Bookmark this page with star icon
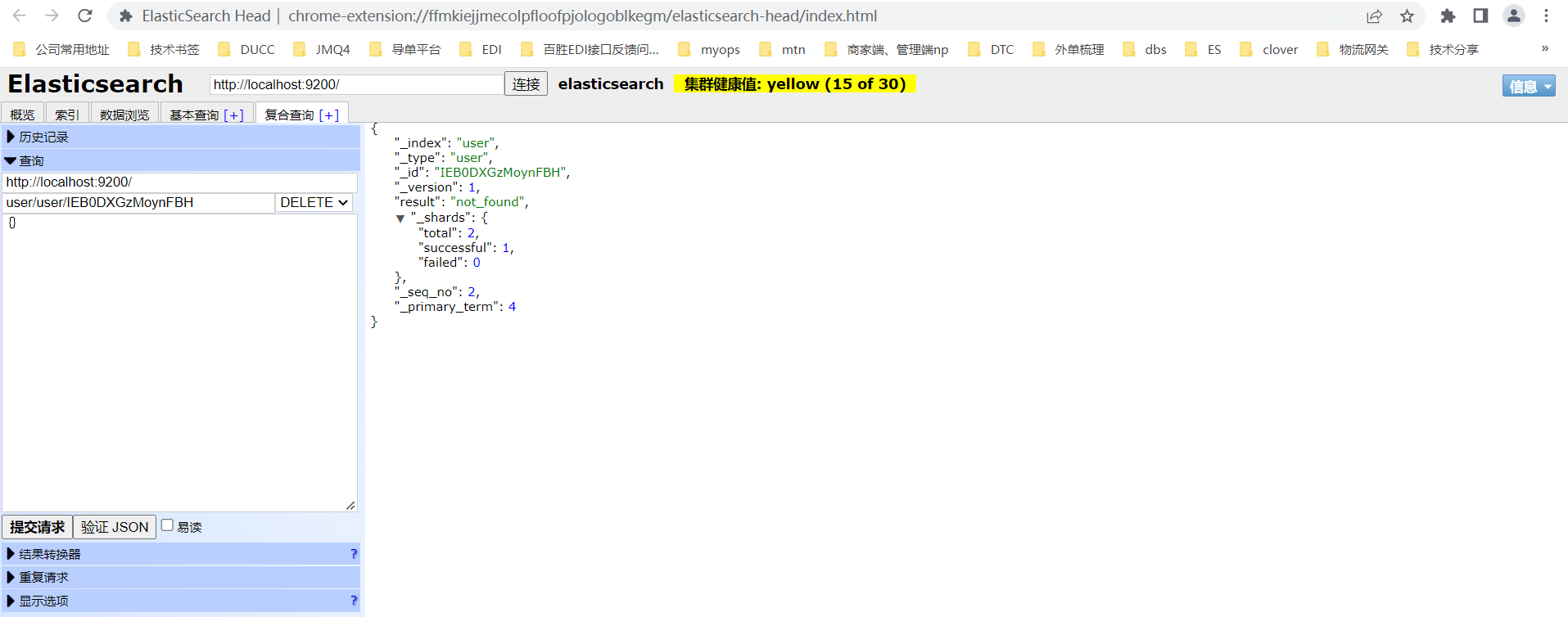 click(1407, 16)
